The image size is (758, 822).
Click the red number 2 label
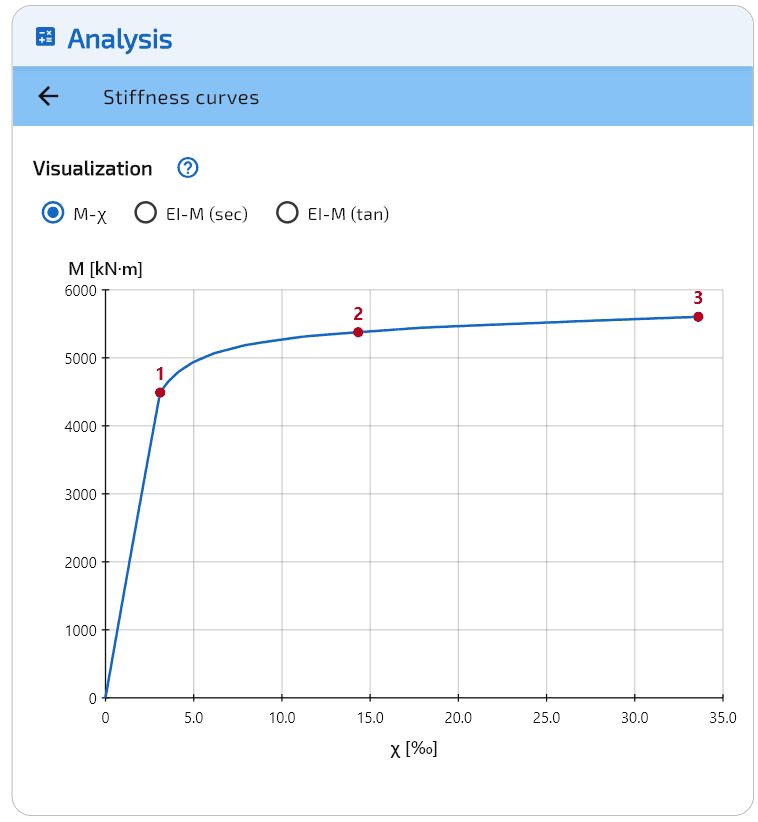(358, 313)
